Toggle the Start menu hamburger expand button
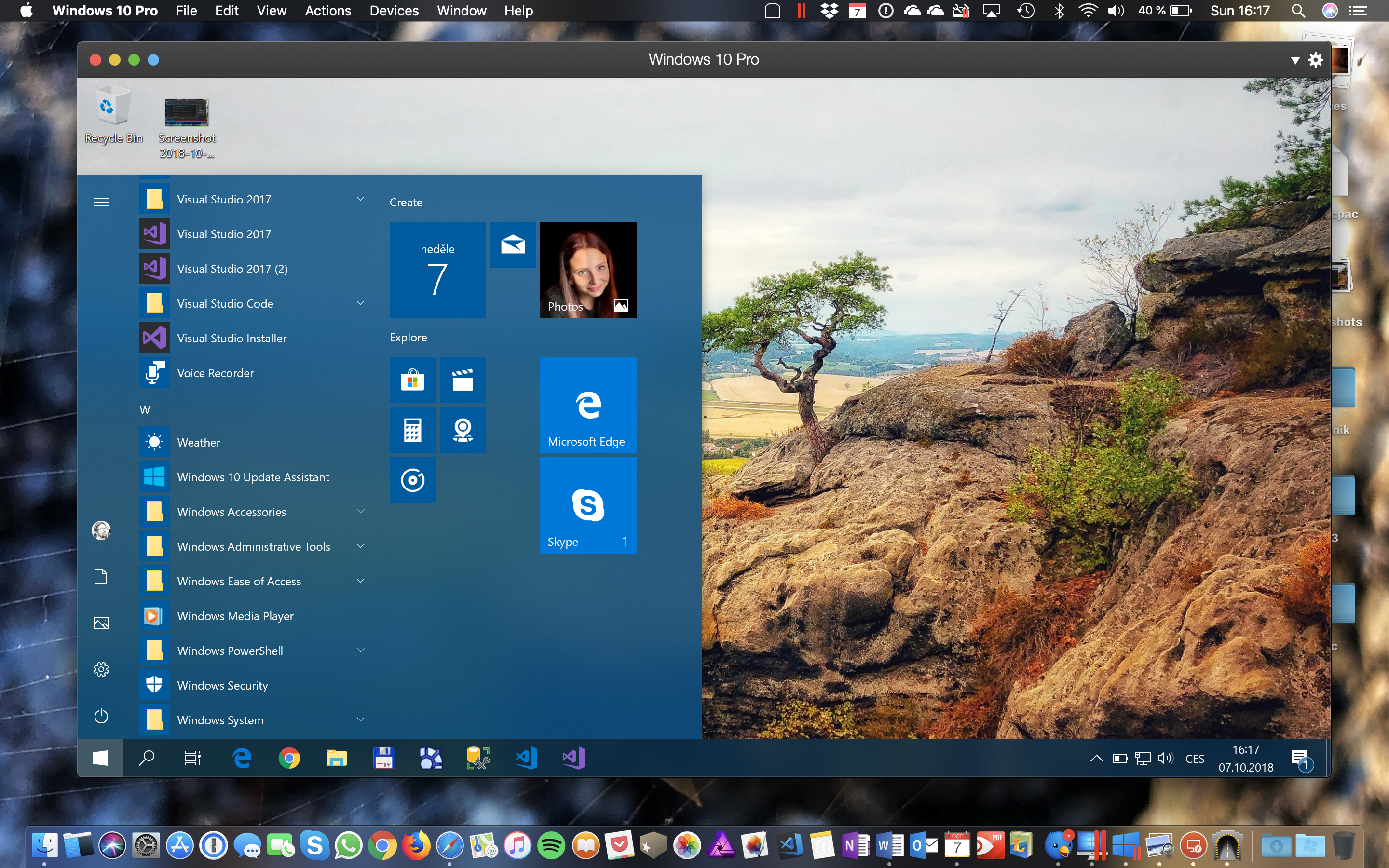This screenshot has height=868, width=1389. [x=101, y=202]
